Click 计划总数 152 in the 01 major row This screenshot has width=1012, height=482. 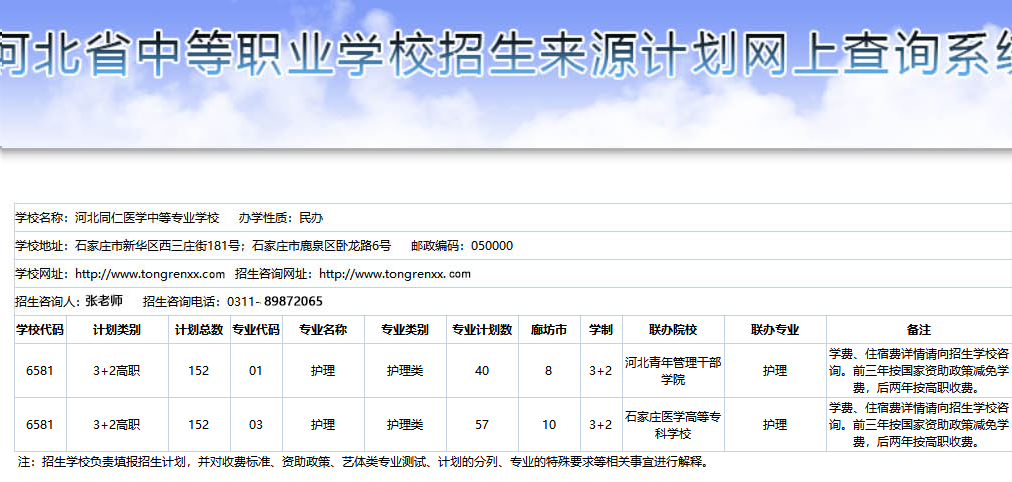[x=199, y=371]
